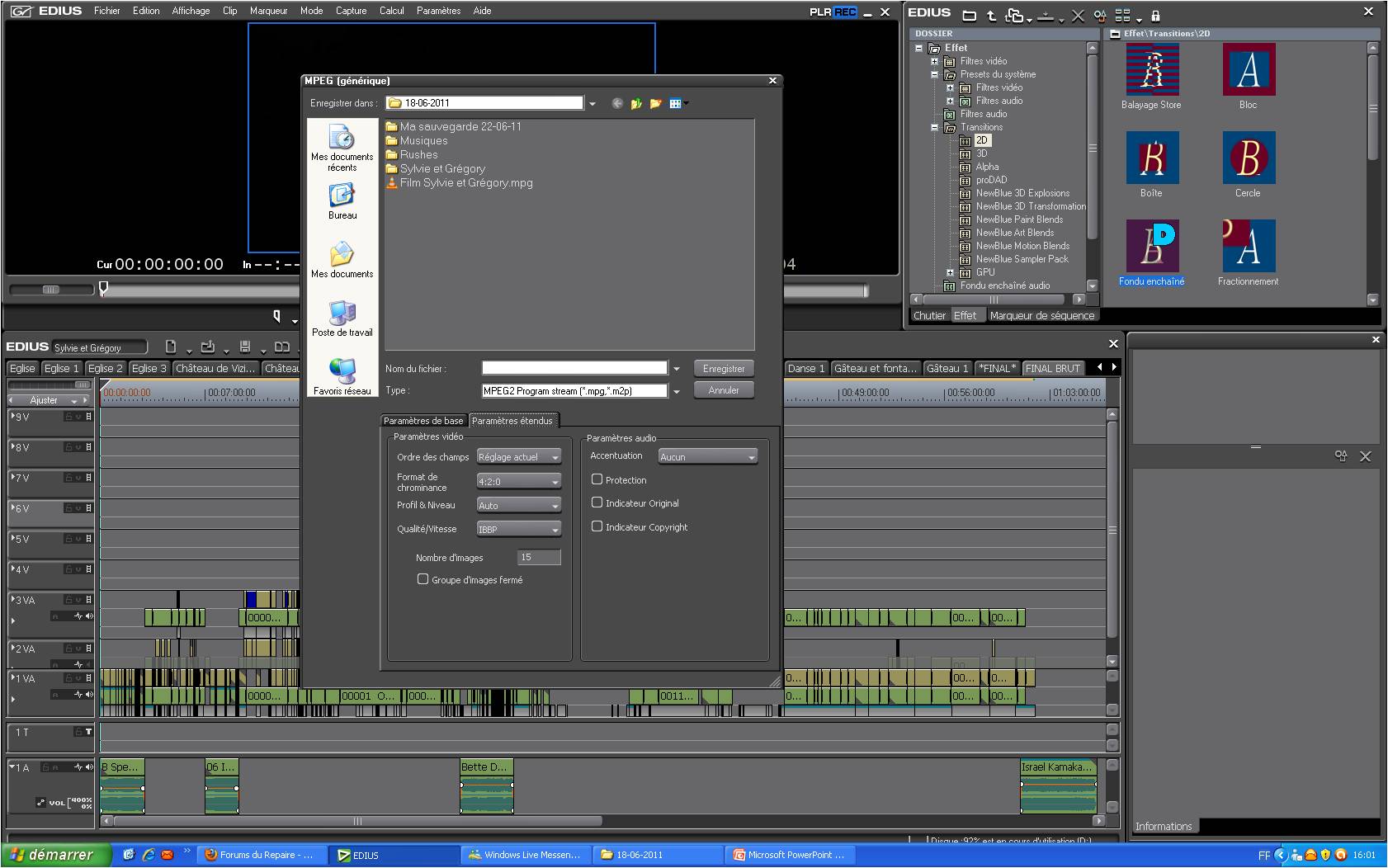Click the open project icon in timeline toolbar

208,347
